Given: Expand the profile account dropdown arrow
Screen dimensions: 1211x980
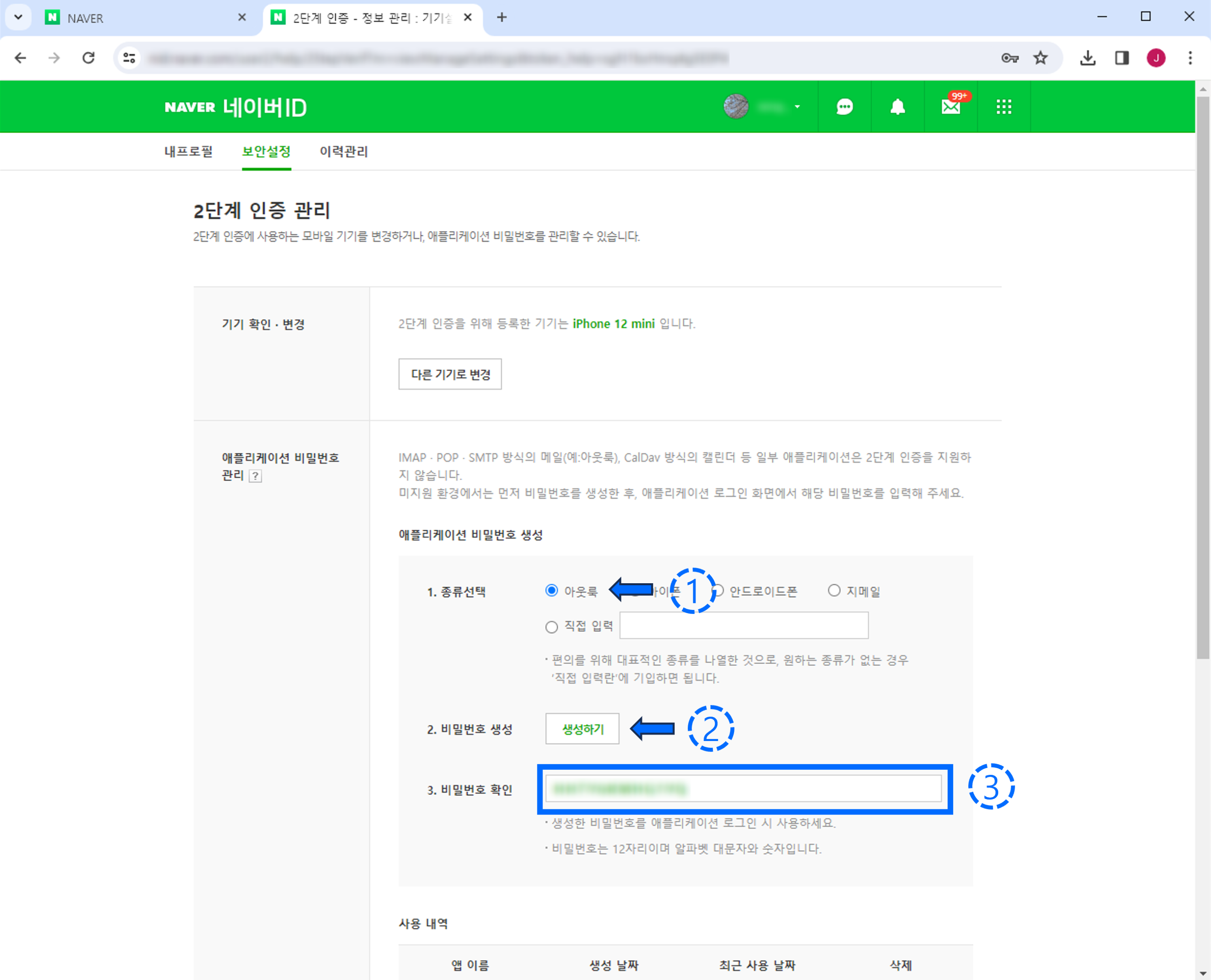Looking at the screenshot, I should tap(797, 107).
